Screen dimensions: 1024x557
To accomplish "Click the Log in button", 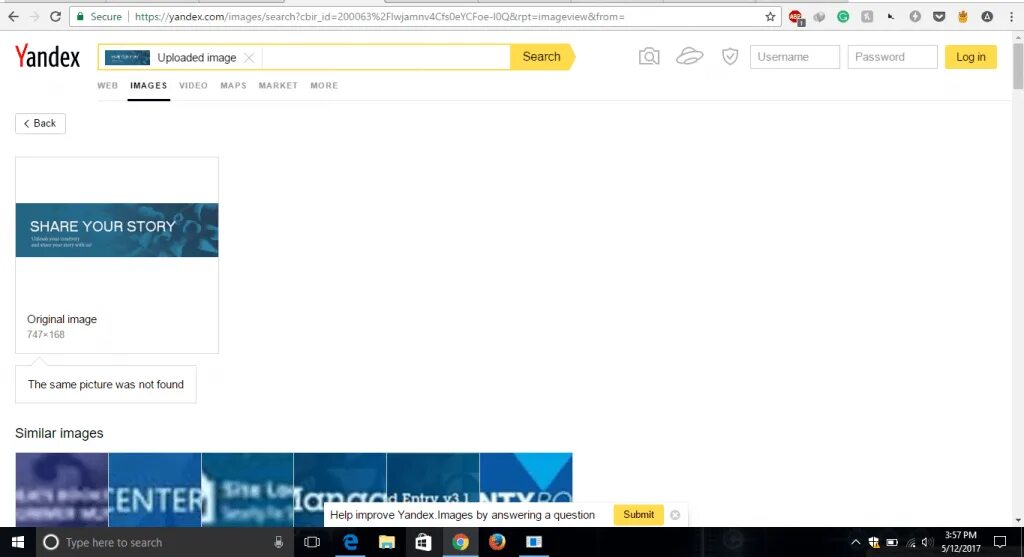I will click(970, 57).
